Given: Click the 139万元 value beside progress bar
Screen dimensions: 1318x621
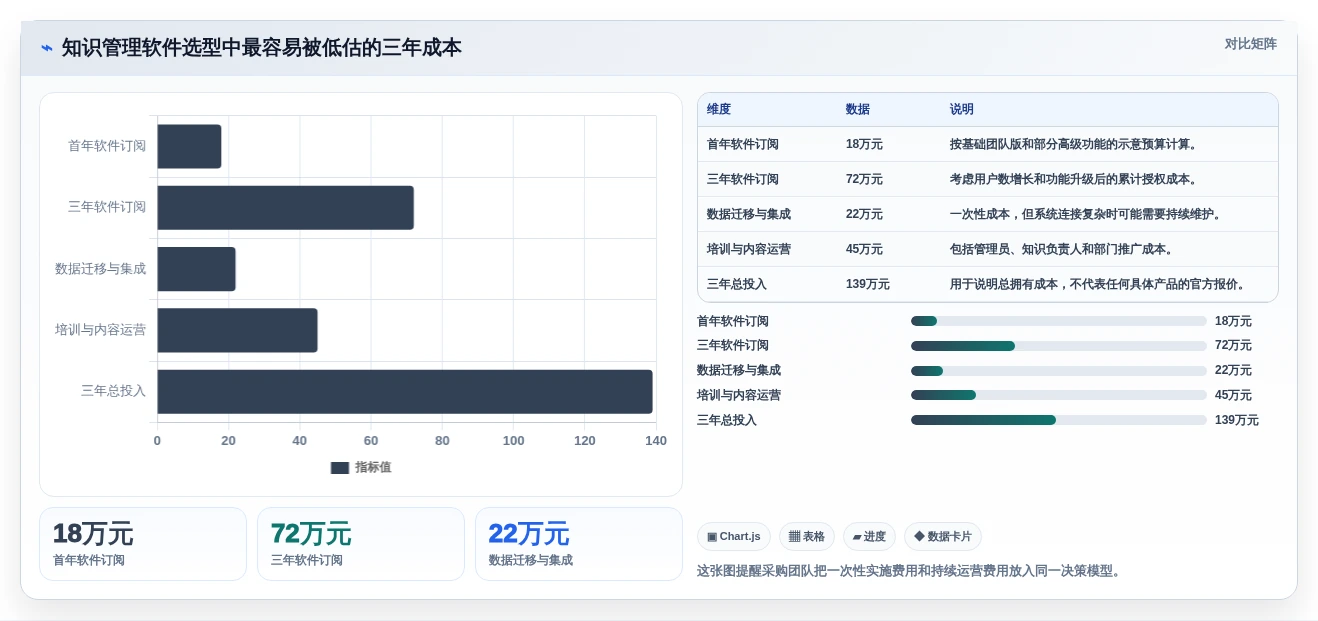Looking at the screenshot, I should (1237, 420).
